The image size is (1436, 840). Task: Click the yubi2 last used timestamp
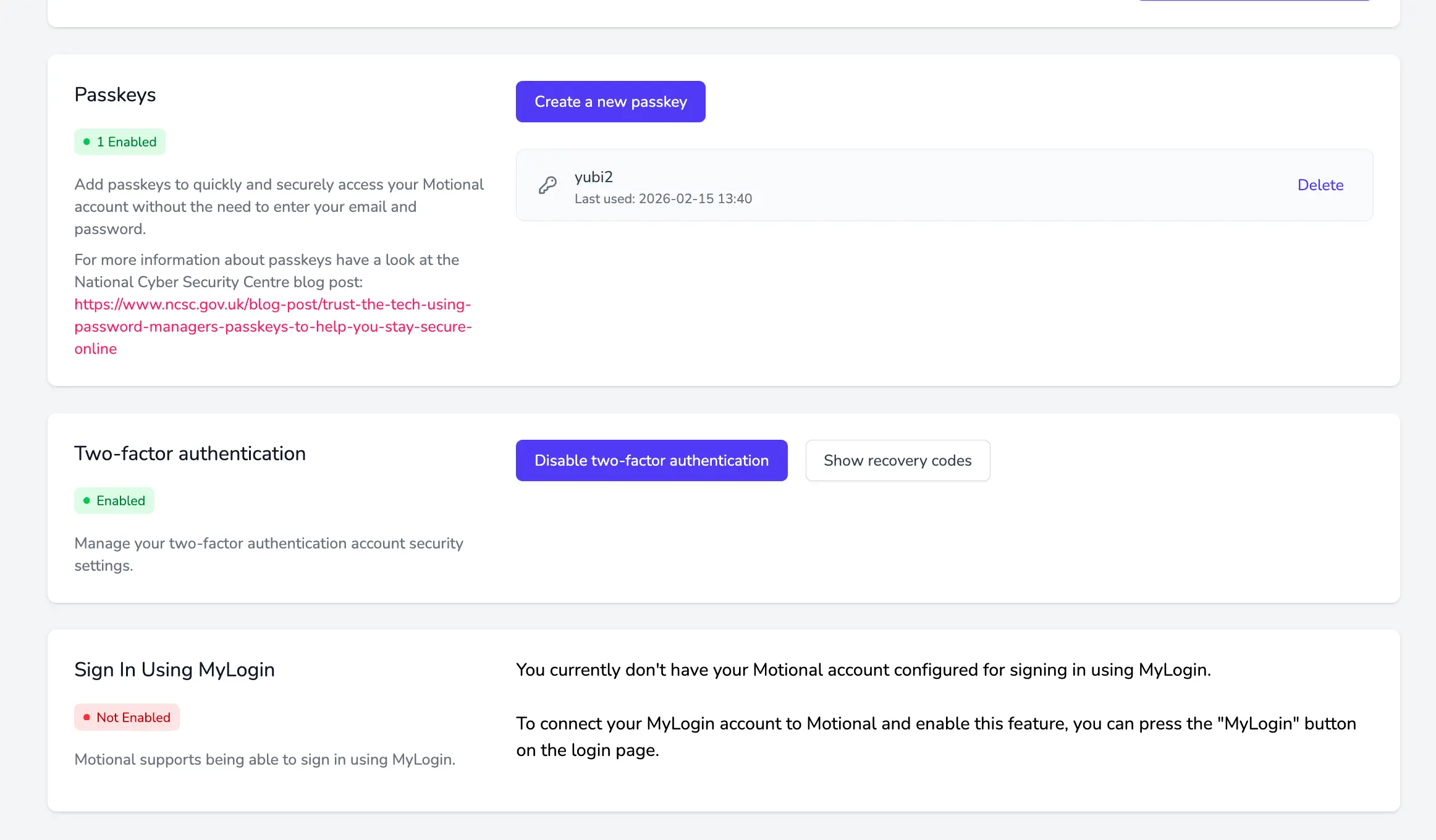tap(663, 198)
